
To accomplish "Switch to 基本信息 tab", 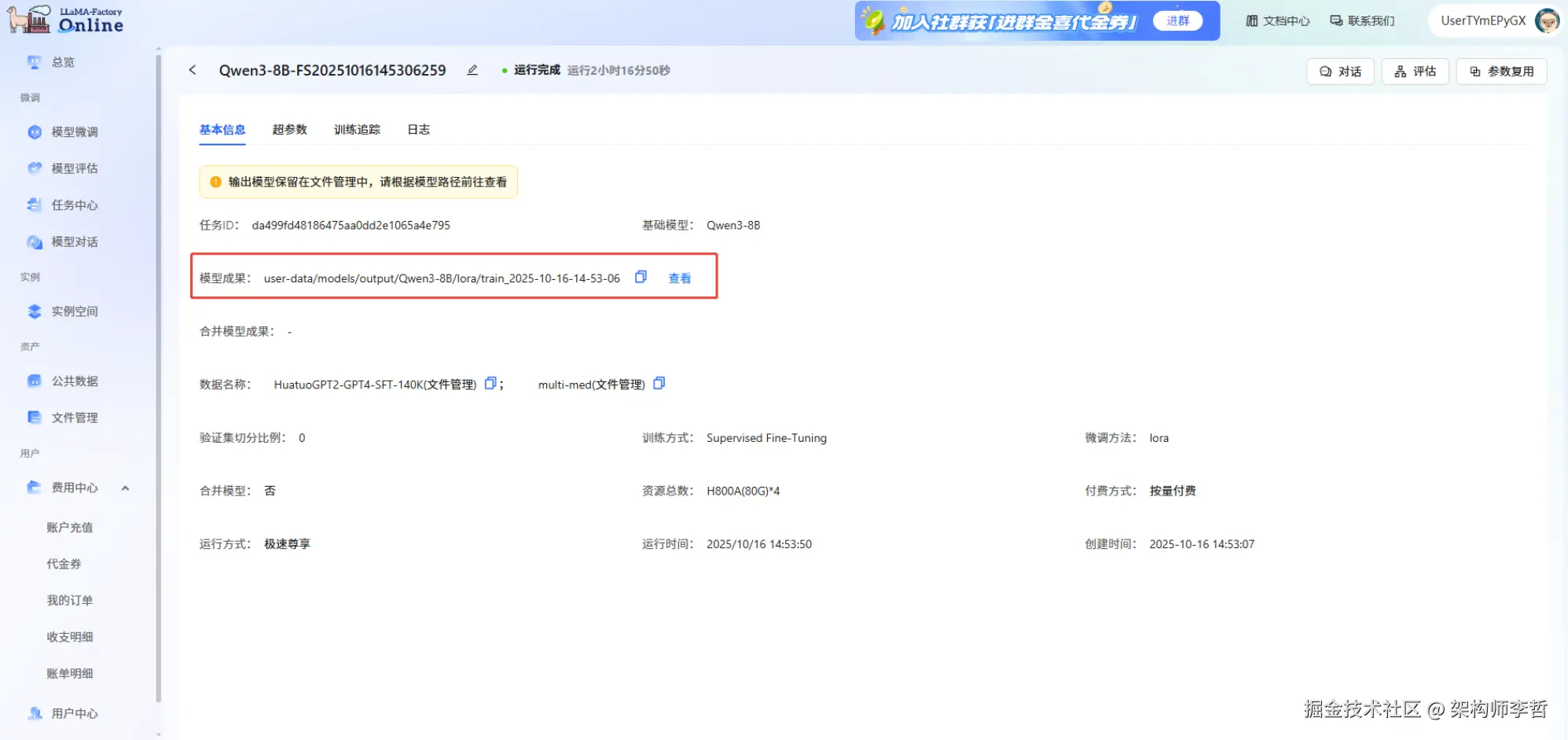I will pos(222,130).
